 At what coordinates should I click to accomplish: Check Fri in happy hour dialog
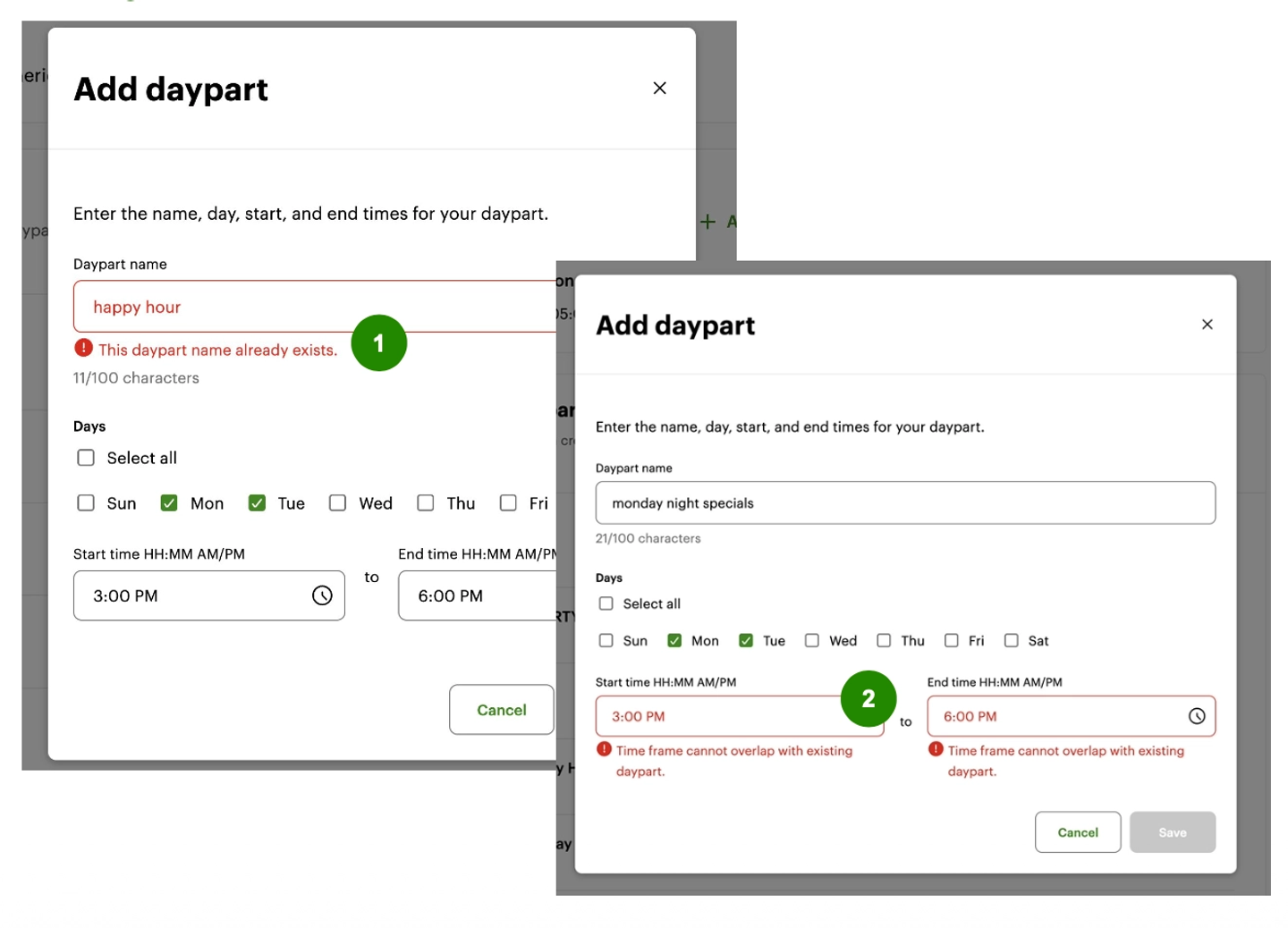coord(508,503)
